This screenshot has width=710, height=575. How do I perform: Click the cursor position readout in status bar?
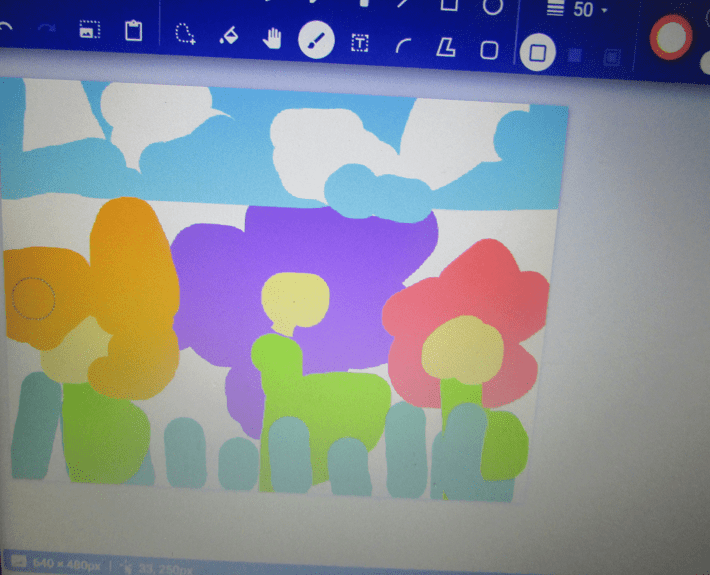coord(150,567)
